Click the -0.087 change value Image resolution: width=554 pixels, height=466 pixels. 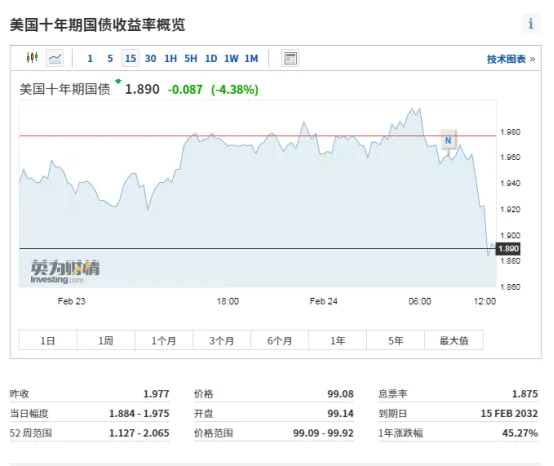(x=185, y=89)
